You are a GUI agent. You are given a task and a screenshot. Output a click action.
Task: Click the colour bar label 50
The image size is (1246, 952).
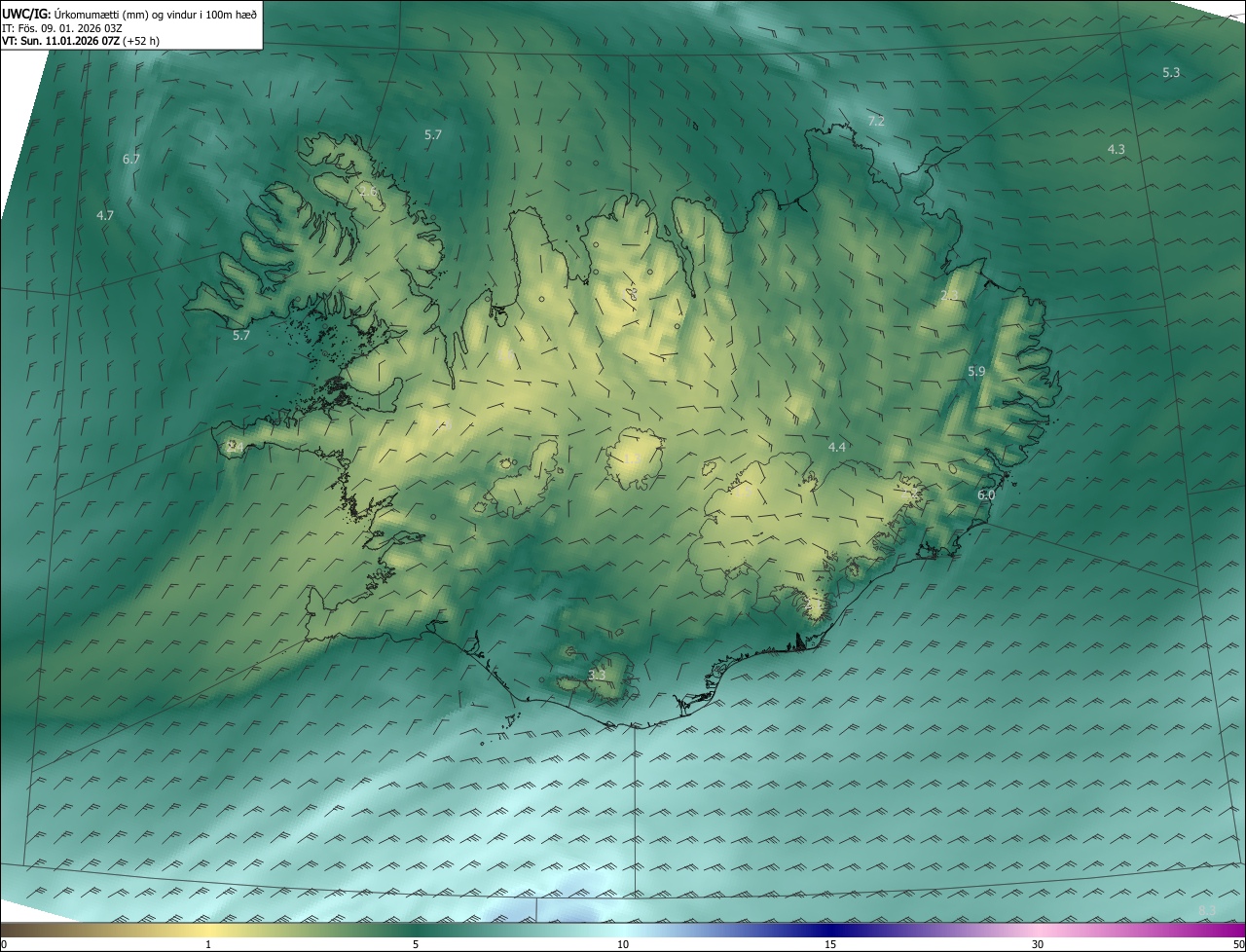coord(1238,944)
